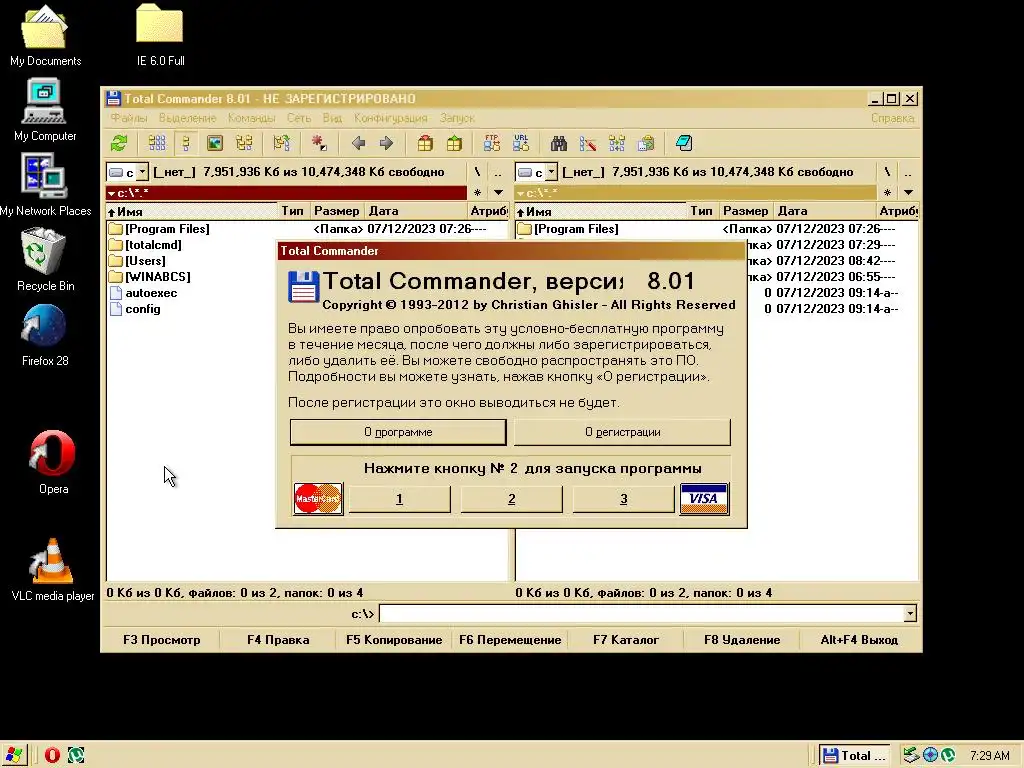This screenshot has height=768, width=1024.
Task: Click the F8 Удаление button
Action: [742, 640]
